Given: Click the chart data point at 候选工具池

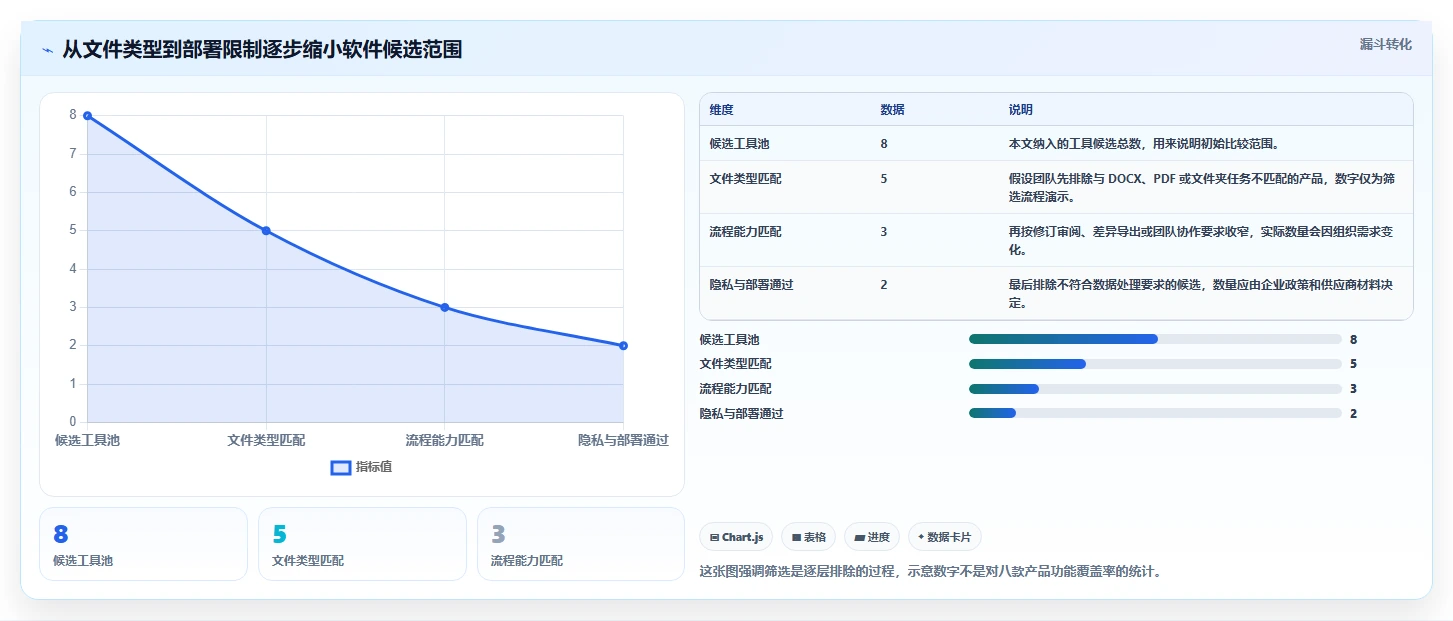Looking at the screenshot, I should 88,116.
